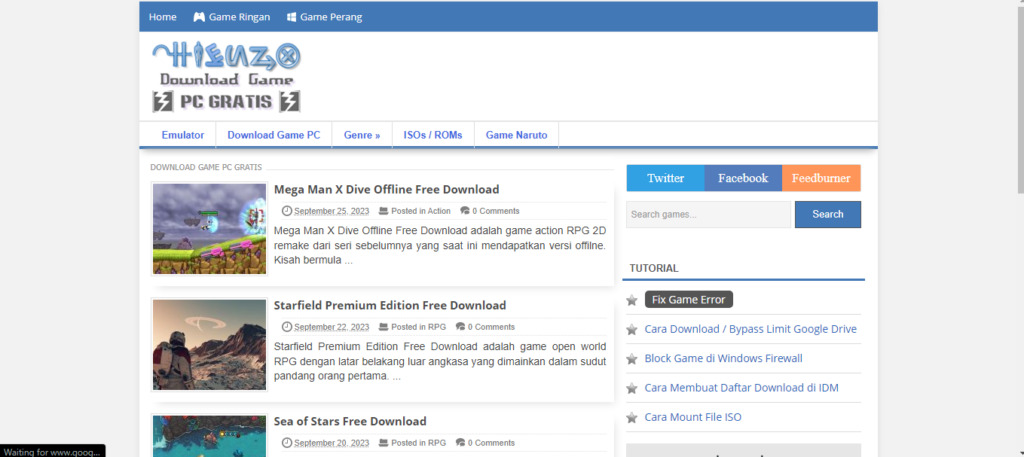Expand the Genre dropdown menu
The image size is (1024, 457).
click(362, 135)
